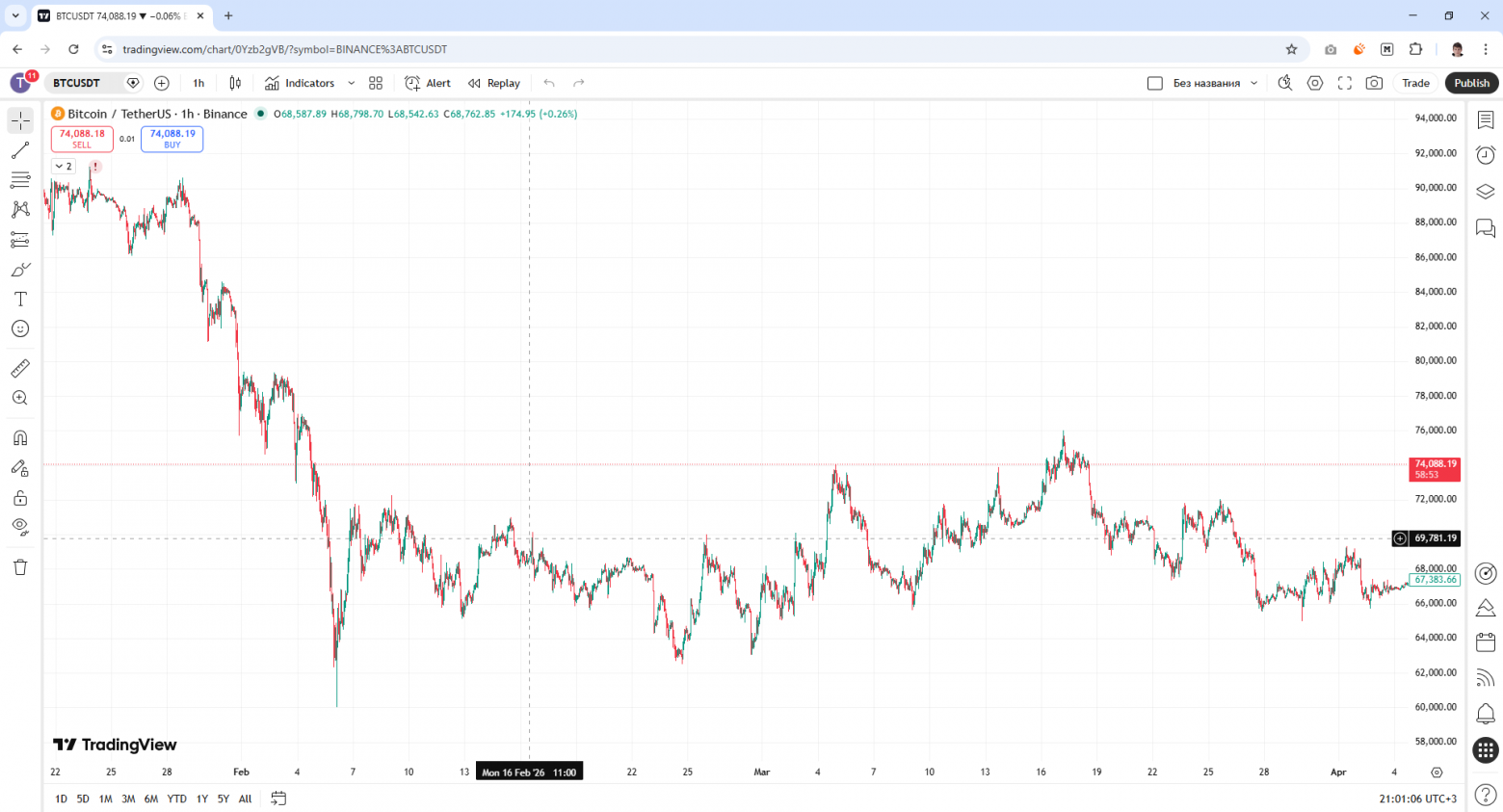Click the red alert warning icon near legend
This screenshot has height=812, width=1503.
pyautogui.click(x=95, y=167)
